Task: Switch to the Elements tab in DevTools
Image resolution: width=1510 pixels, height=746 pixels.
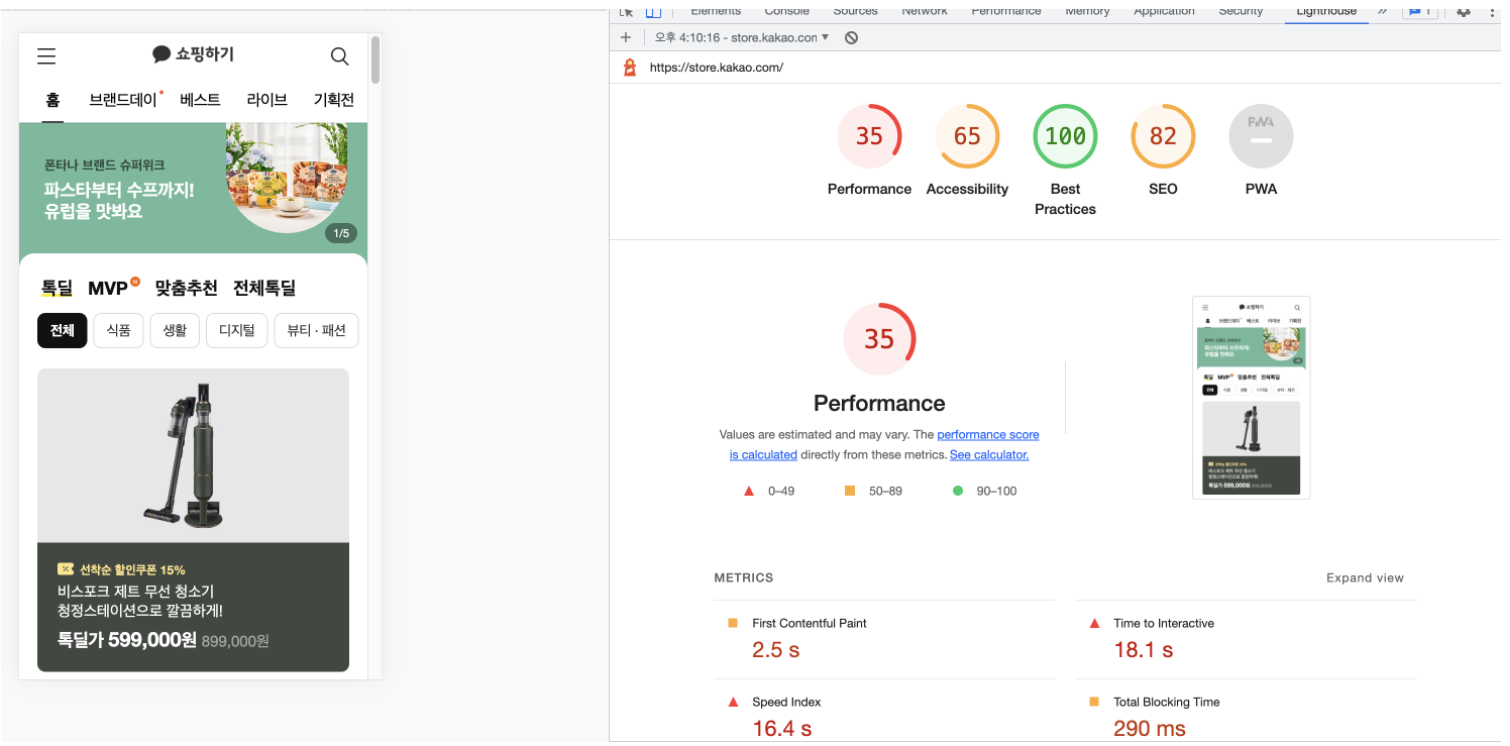Action: point(716,11)
